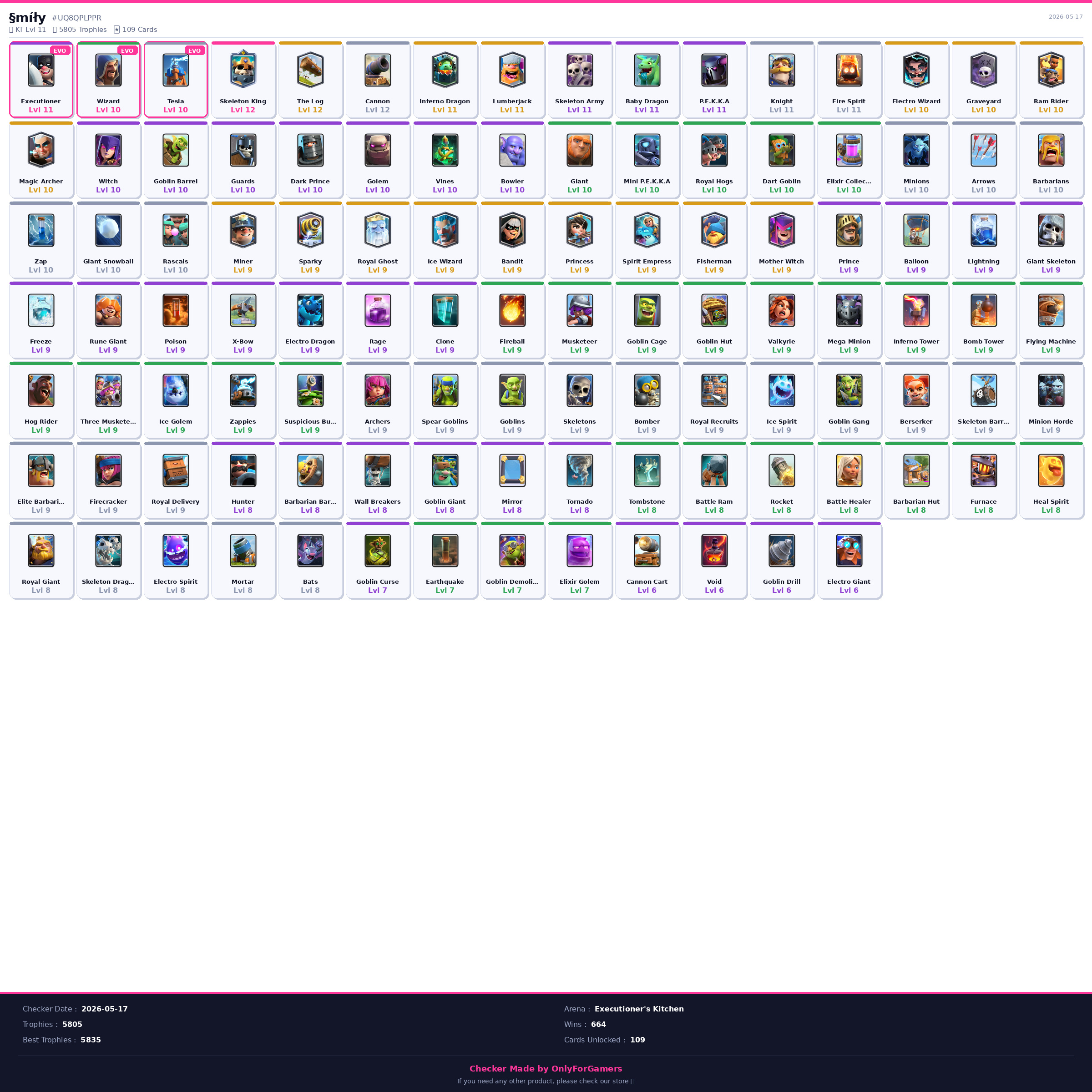
Task: Select the Princess card icon
Action: click(x=579, y=230)
